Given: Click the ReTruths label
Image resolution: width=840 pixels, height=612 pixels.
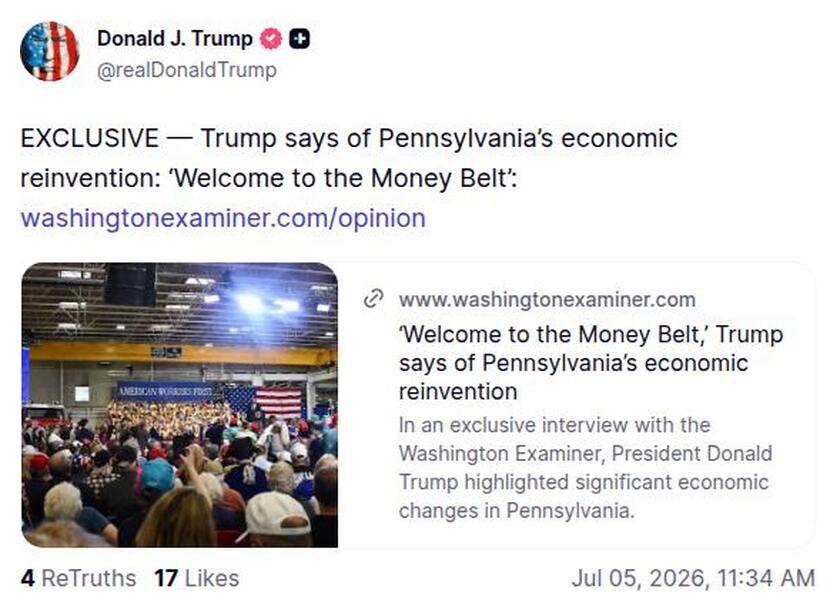Looking at the screenshot, I should 88,578.
